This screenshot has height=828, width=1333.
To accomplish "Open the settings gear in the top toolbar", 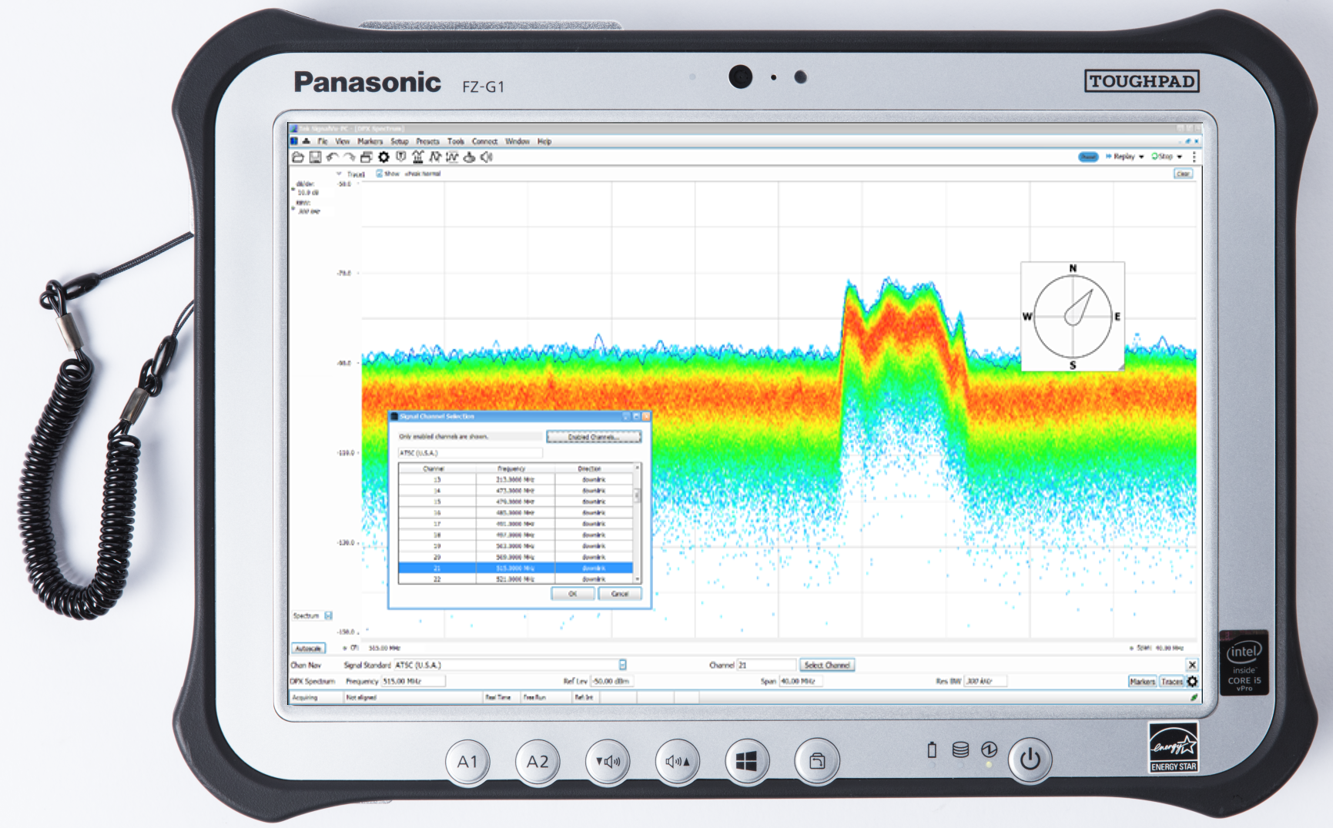I will coord(383,158).
